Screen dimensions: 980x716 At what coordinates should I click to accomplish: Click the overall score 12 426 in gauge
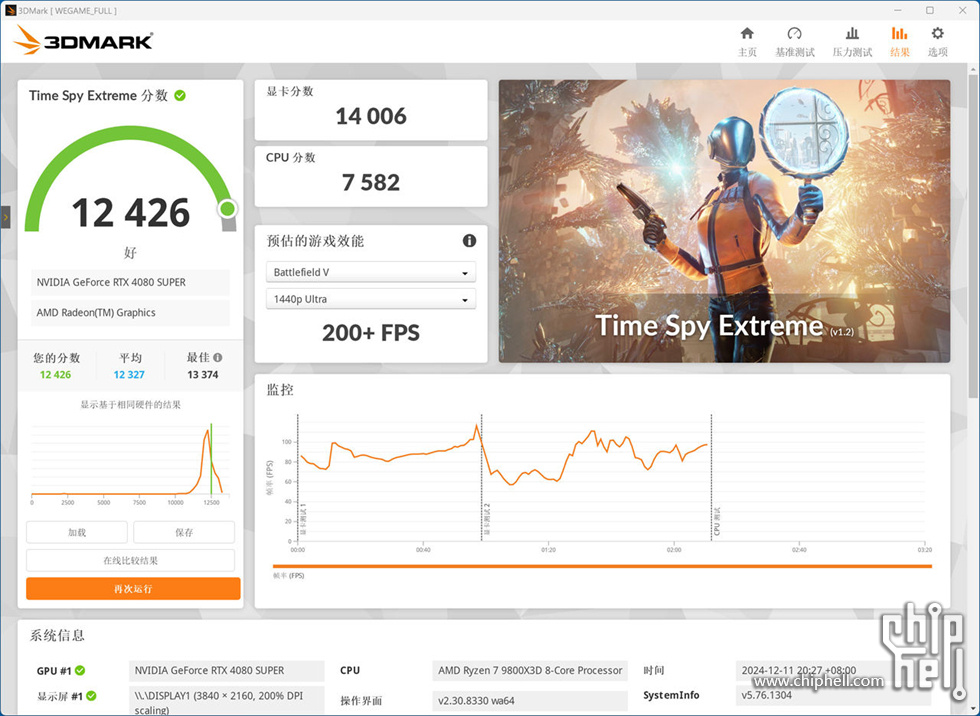click(x=131, y=213)
